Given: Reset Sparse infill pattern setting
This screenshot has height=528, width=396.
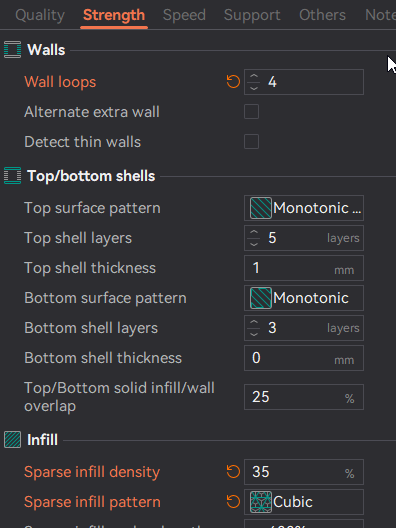Looking at the screenshot, I should tap(233, 502).
